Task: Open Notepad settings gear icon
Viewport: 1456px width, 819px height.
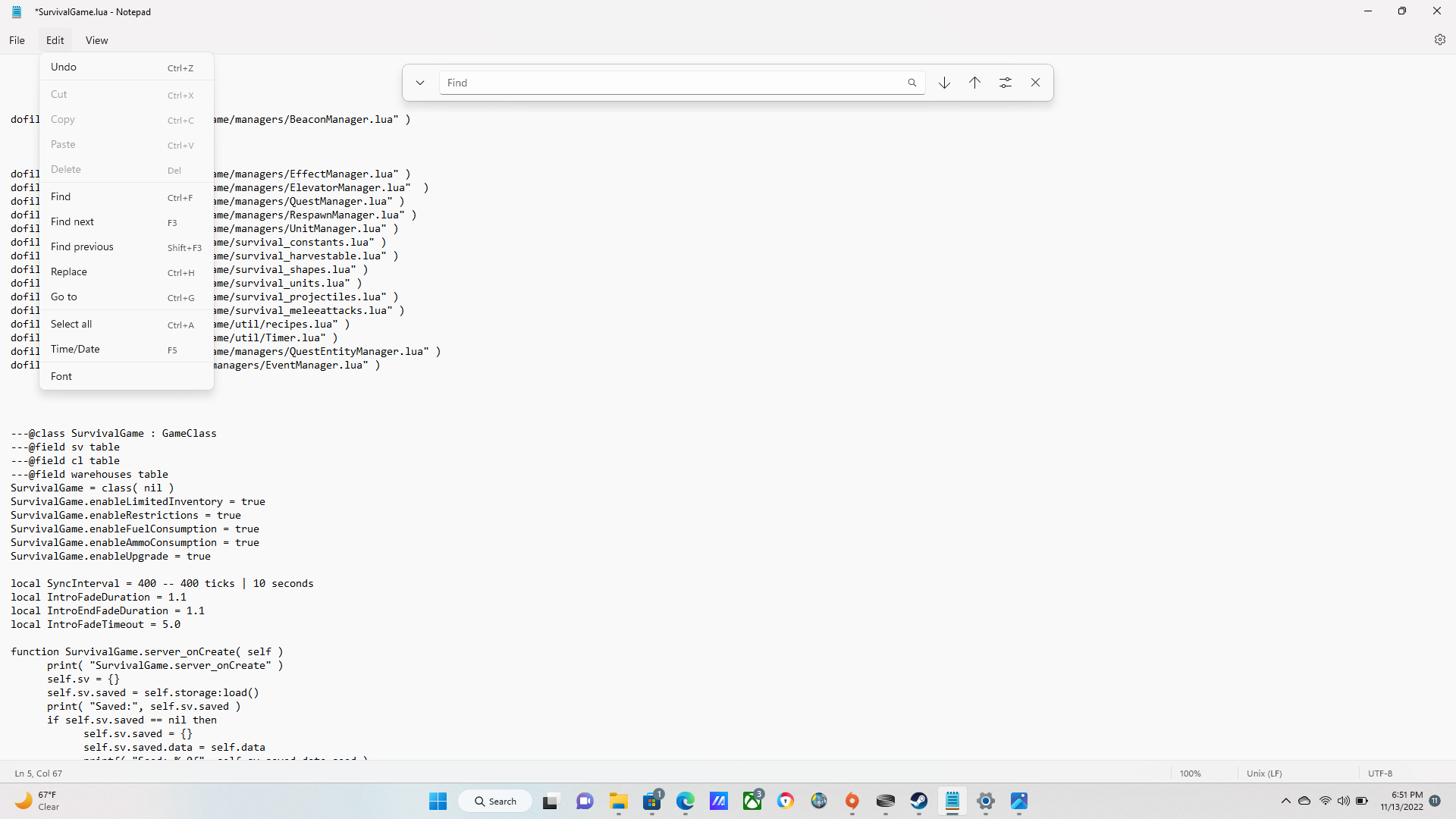Action: point(1439,40)
